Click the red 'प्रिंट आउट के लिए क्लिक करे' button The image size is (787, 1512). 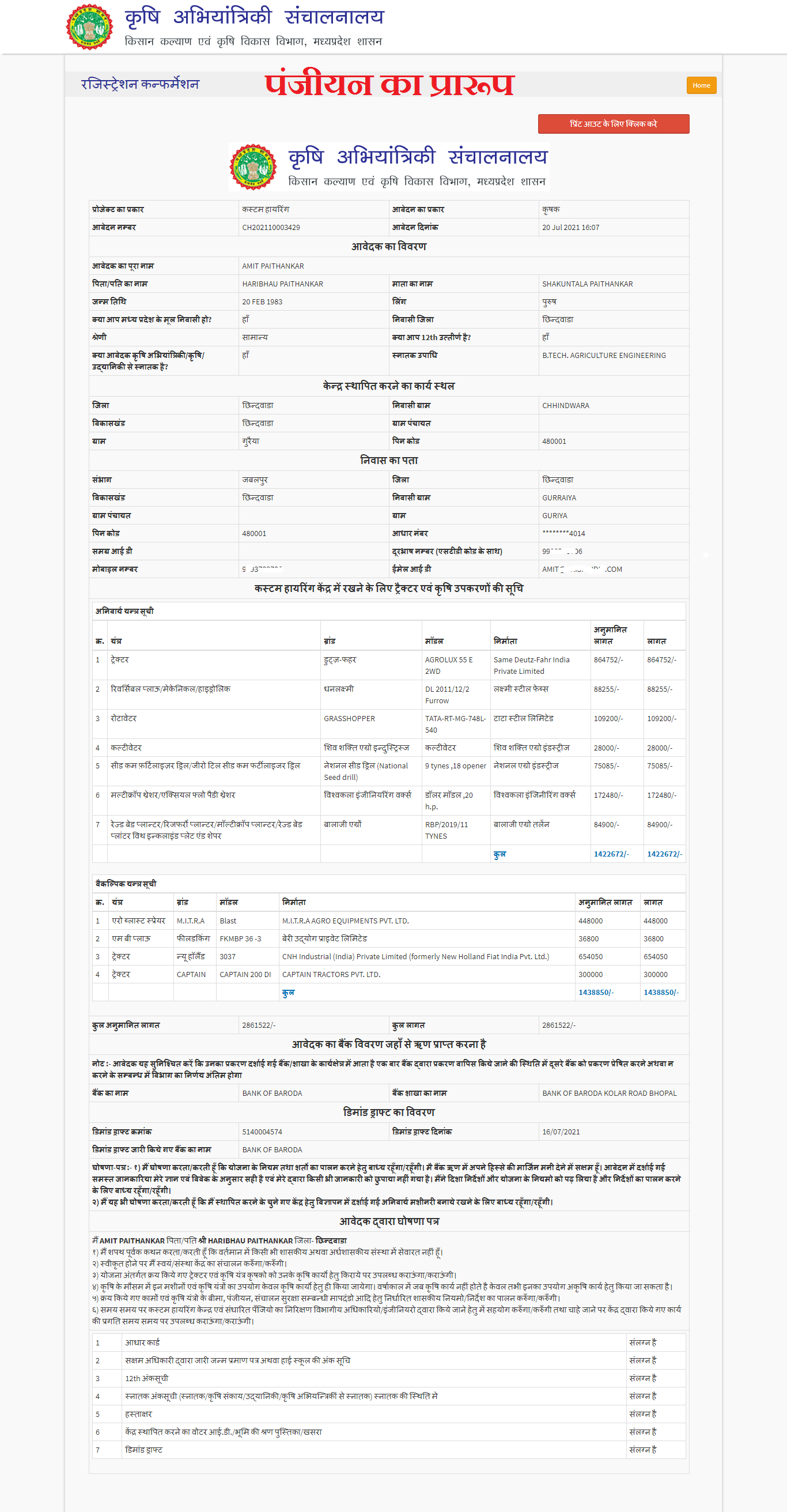pos(614,124)
